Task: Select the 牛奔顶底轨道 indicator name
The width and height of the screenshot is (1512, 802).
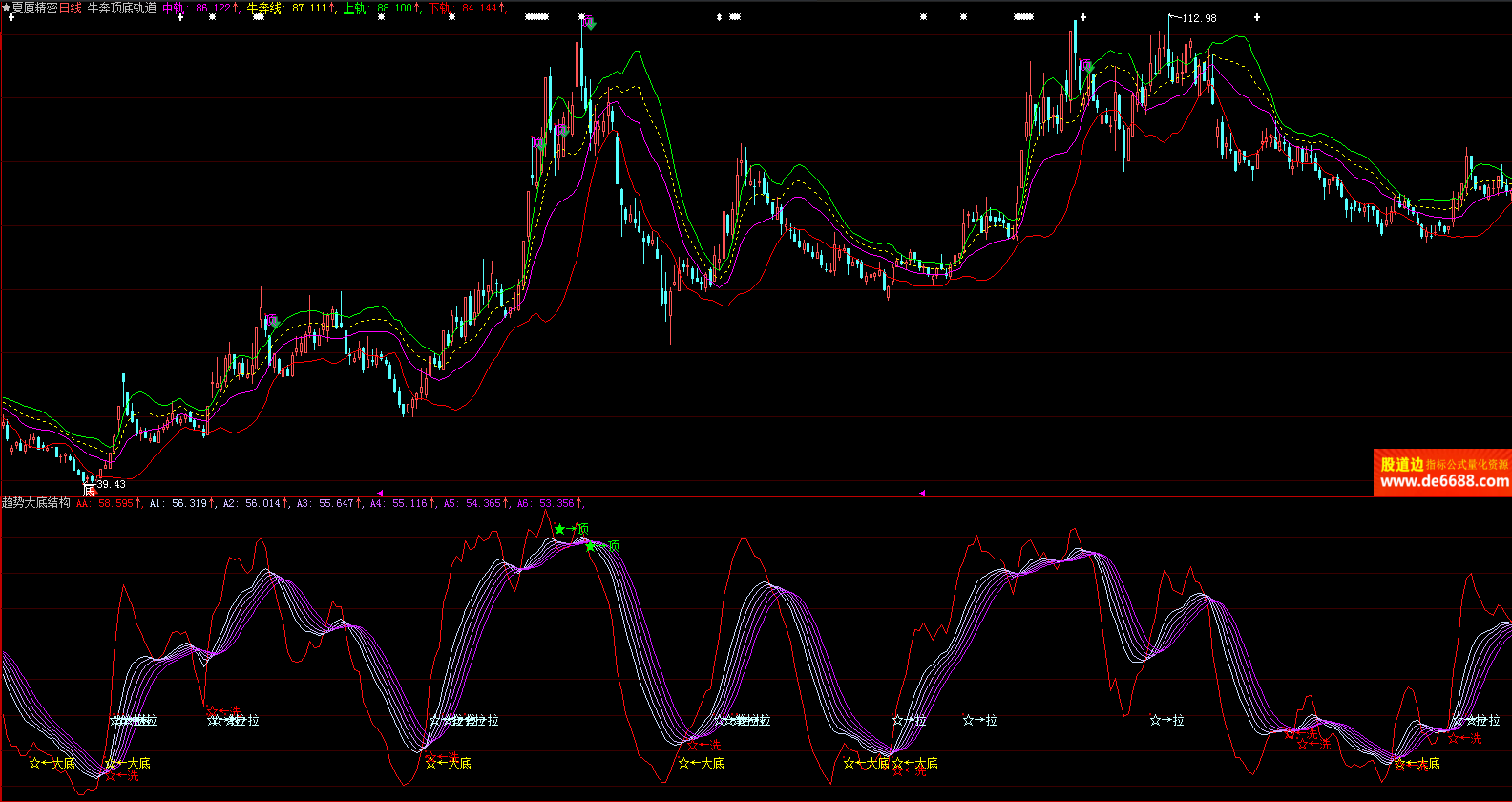Action: pyautogui.click(x=122, y=8)
